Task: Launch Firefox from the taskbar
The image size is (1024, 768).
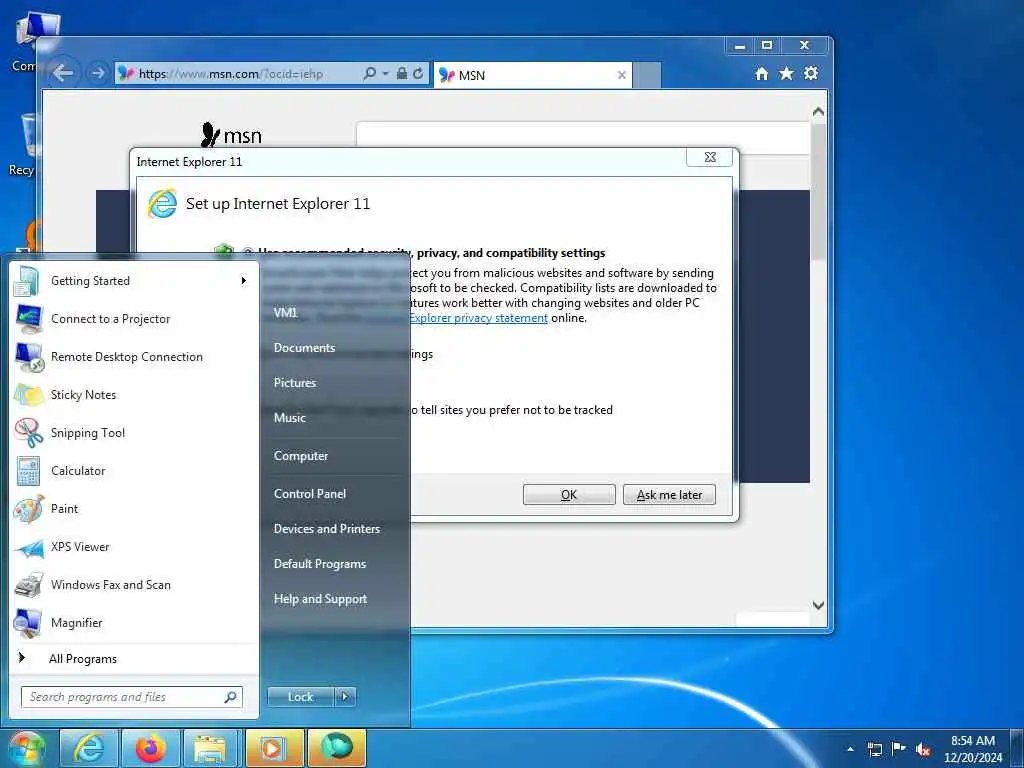Action: pos(151,748)
